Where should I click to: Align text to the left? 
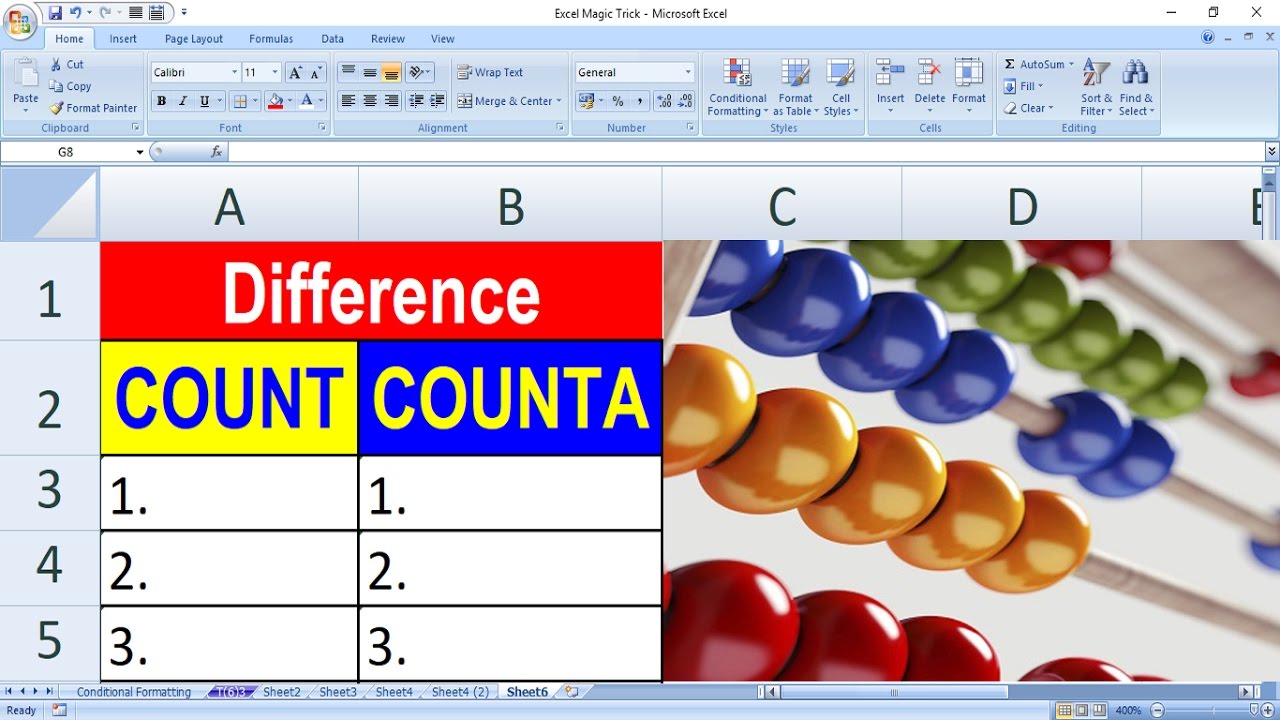(348, 101)
